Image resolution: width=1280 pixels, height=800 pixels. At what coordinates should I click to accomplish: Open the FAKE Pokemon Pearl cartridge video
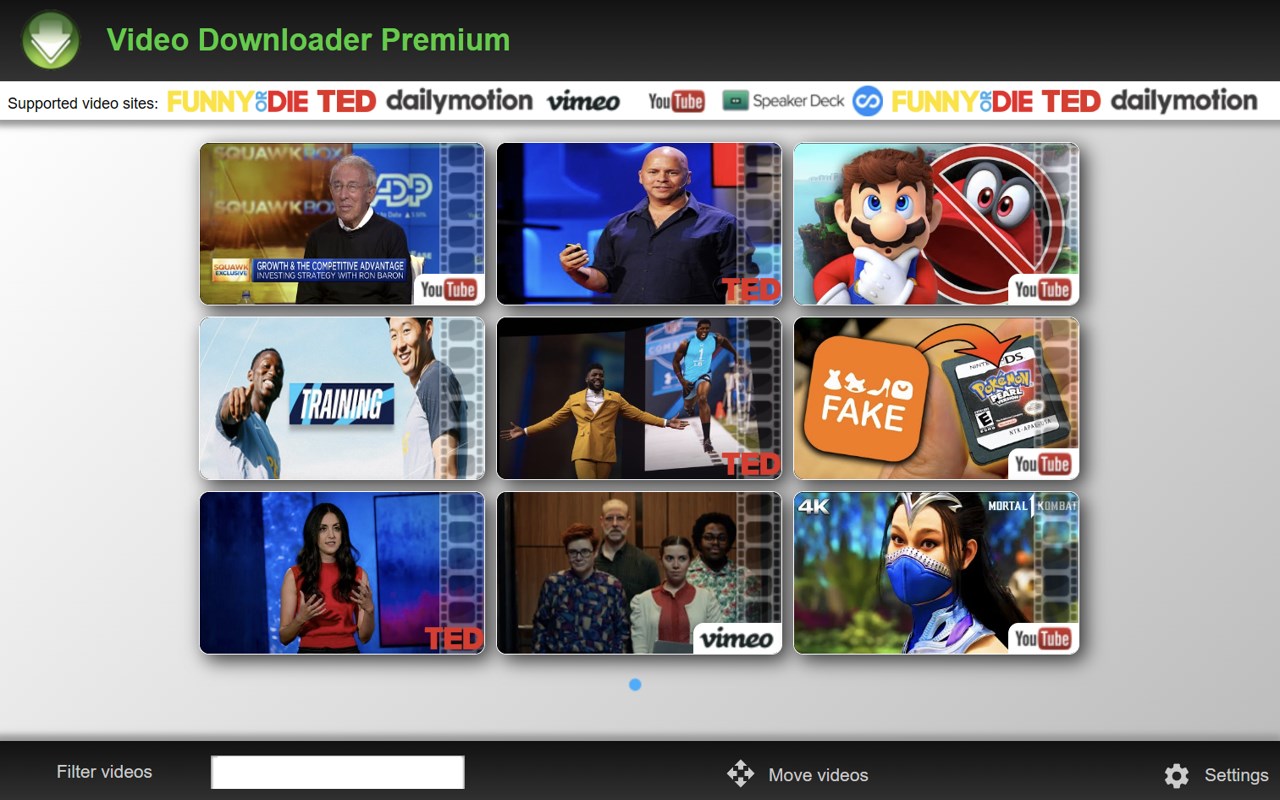coord(936,398)
